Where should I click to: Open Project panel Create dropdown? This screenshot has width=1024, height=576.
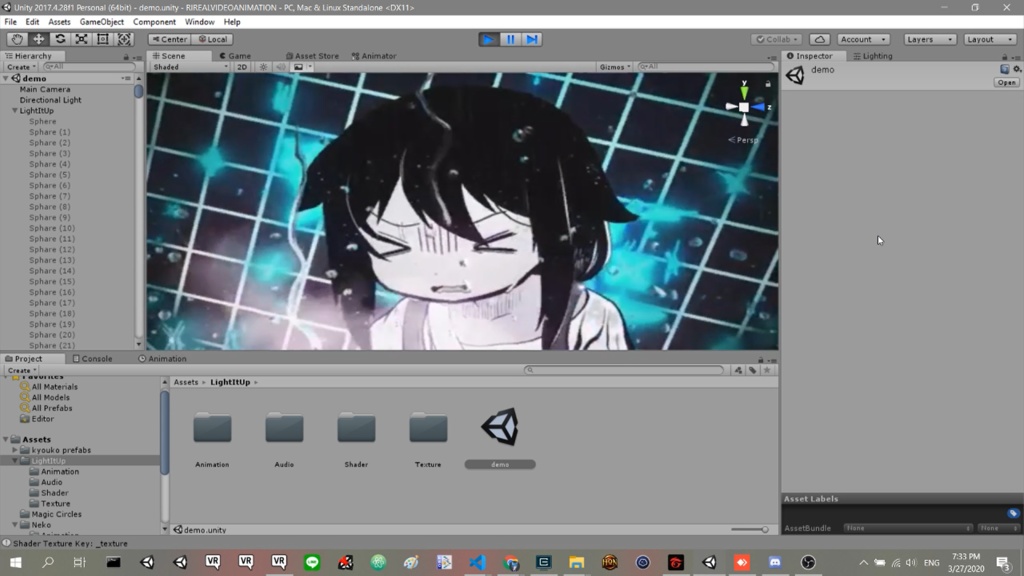point(21,370)
